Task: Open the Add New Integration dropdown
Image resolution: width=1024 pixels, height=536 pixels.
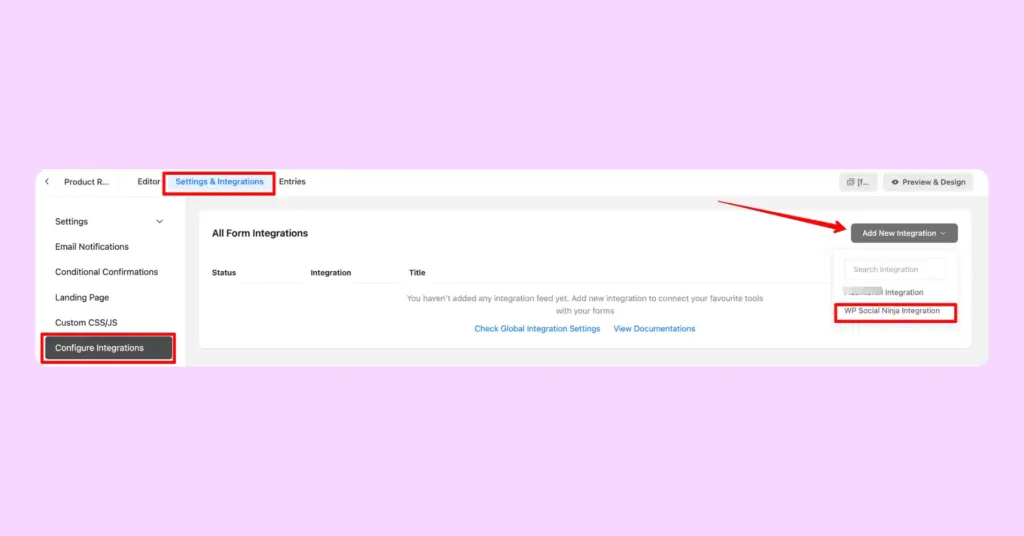Action: (903, 233)
